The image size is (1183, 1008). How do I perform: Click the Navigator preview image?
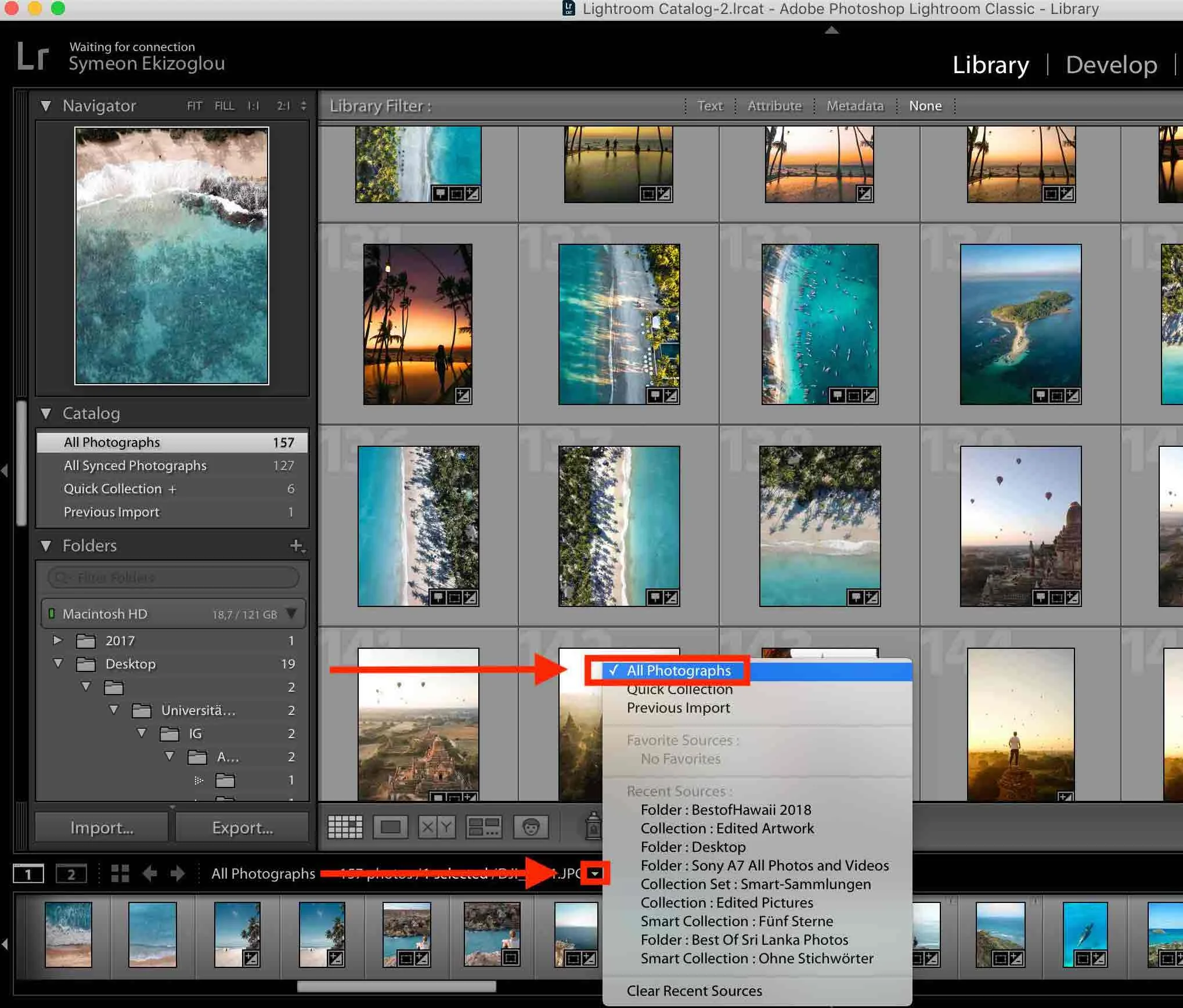pos(172,256)
